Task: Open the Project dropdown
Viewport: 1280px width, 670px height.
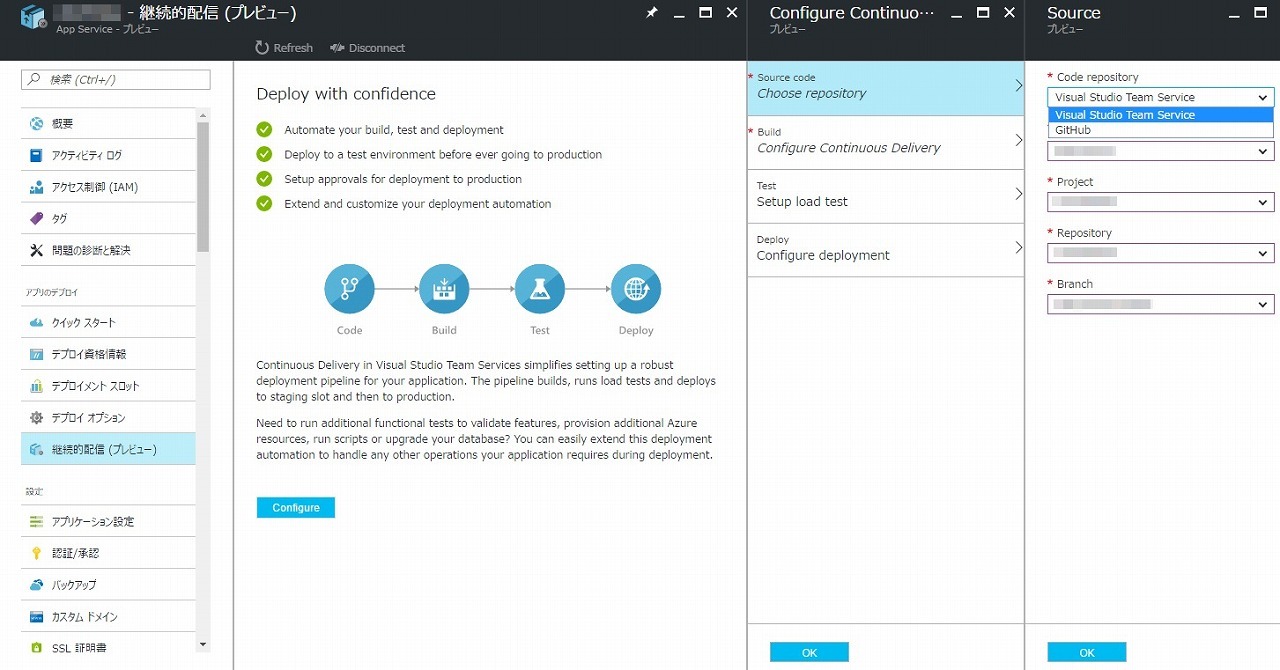Action: coord(1161,202)
